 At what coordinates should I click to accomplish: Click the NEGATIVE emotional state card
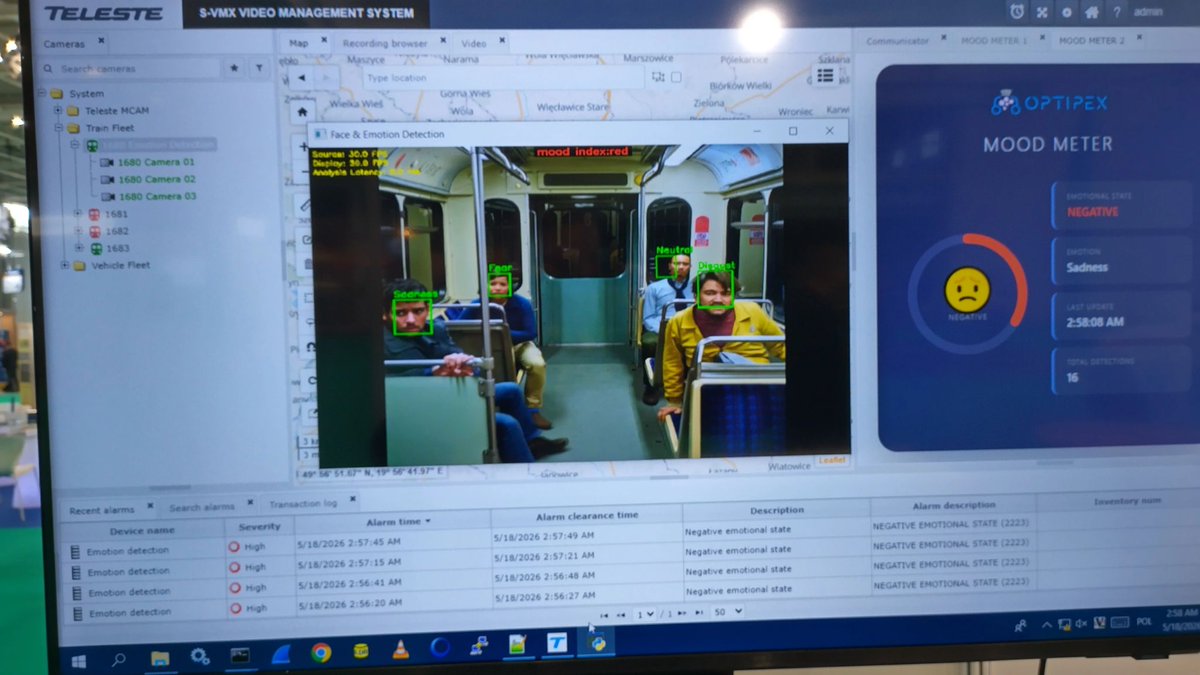(1120, 205)
